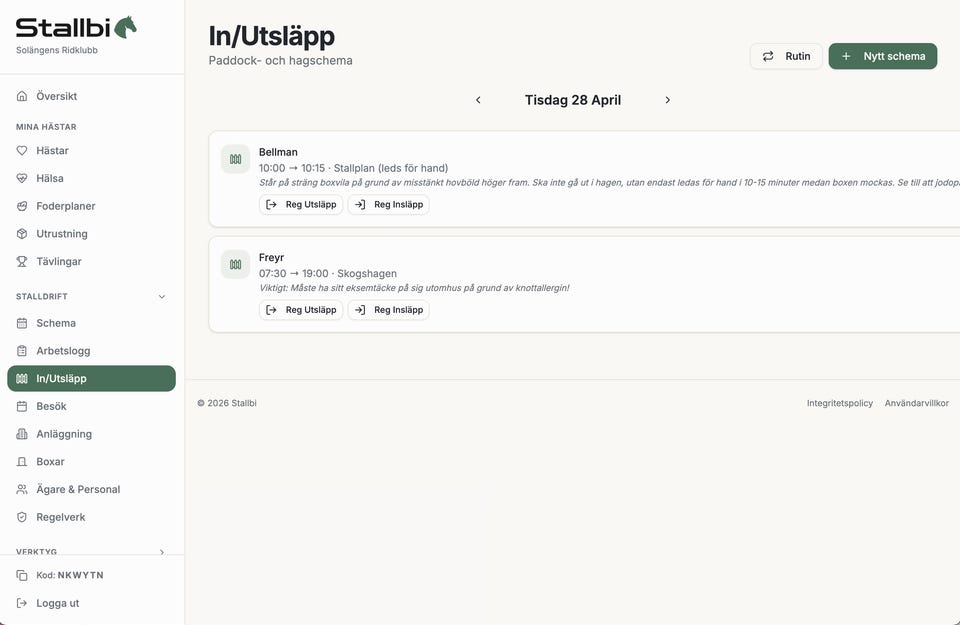Click the Tävlingar trophy icon
Viewport: 960px width, 625px height.
[x=22, y=261]
